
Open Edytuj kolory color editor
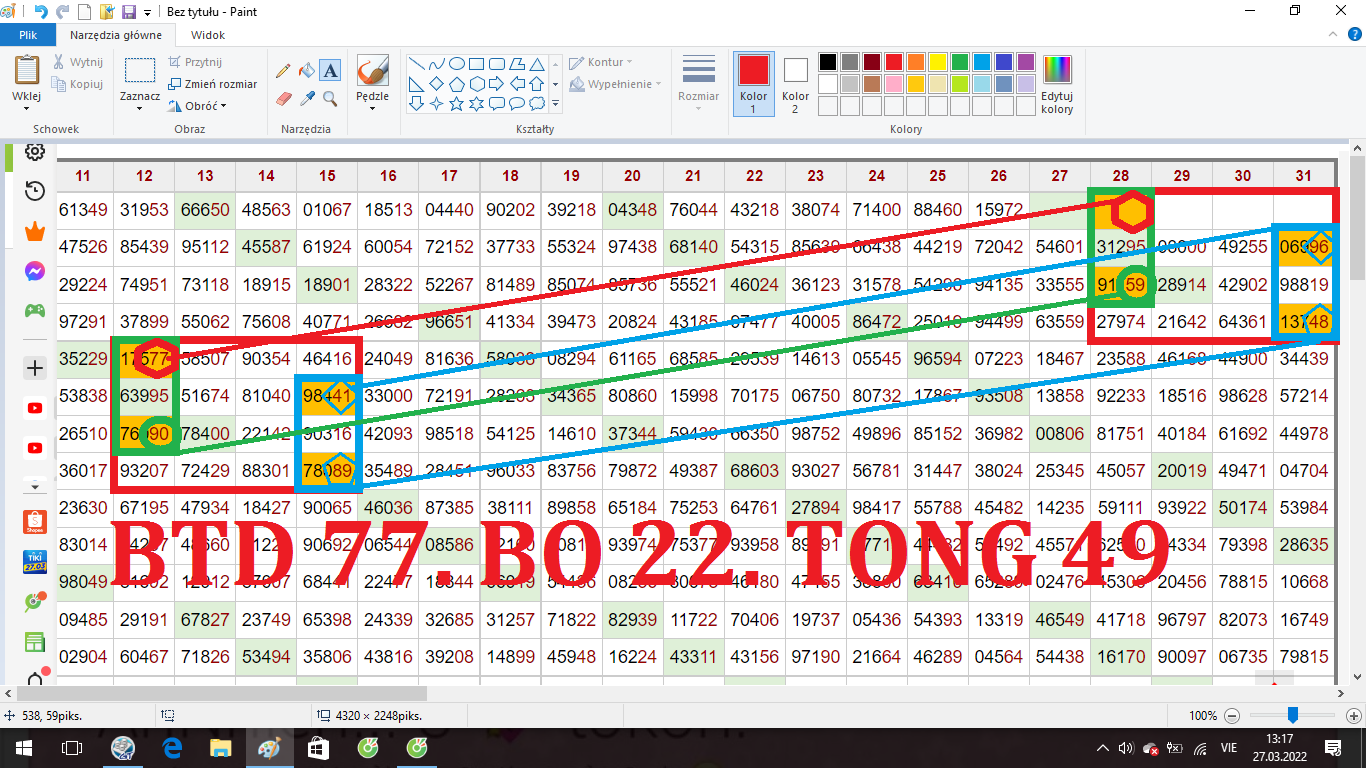[x=1056, y=84]
